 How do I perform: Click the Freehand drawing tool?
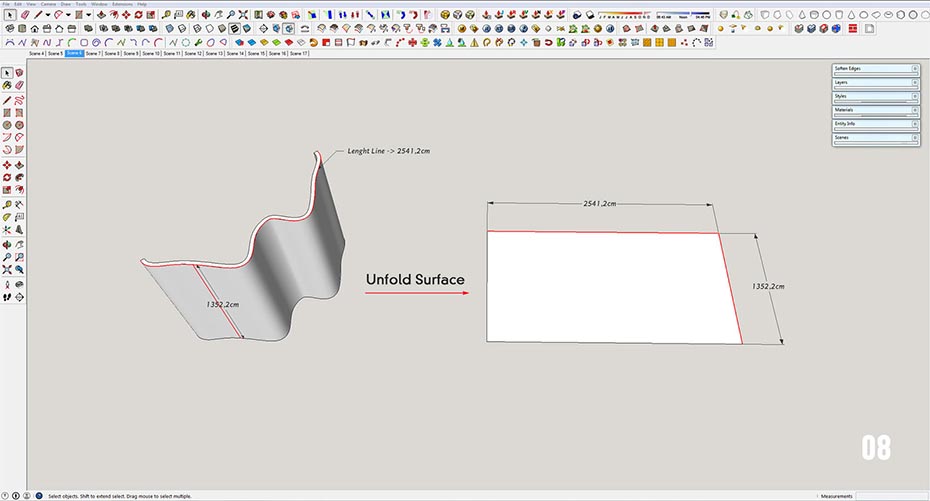coord(19,100)
